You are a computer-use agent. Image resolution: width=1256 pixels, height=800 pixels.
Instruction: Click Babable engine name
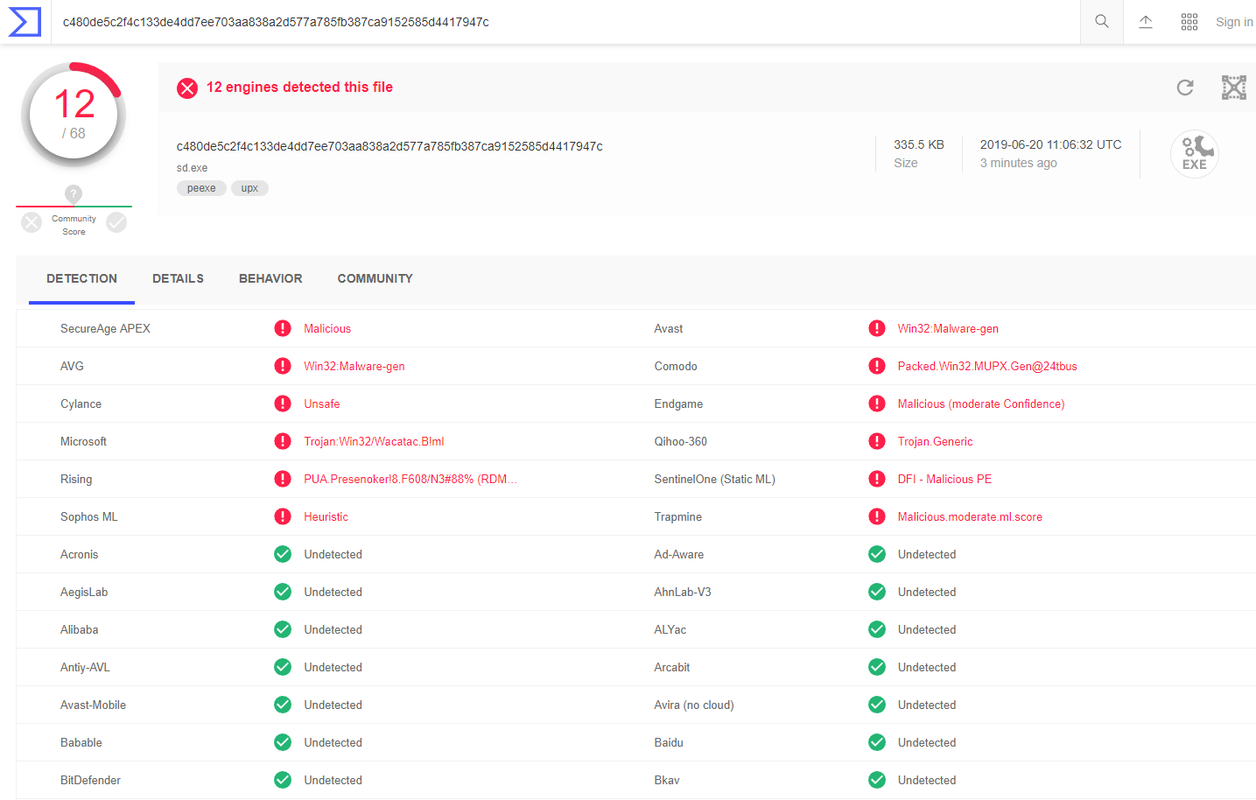pyautogui.click(x=81, y=743)
